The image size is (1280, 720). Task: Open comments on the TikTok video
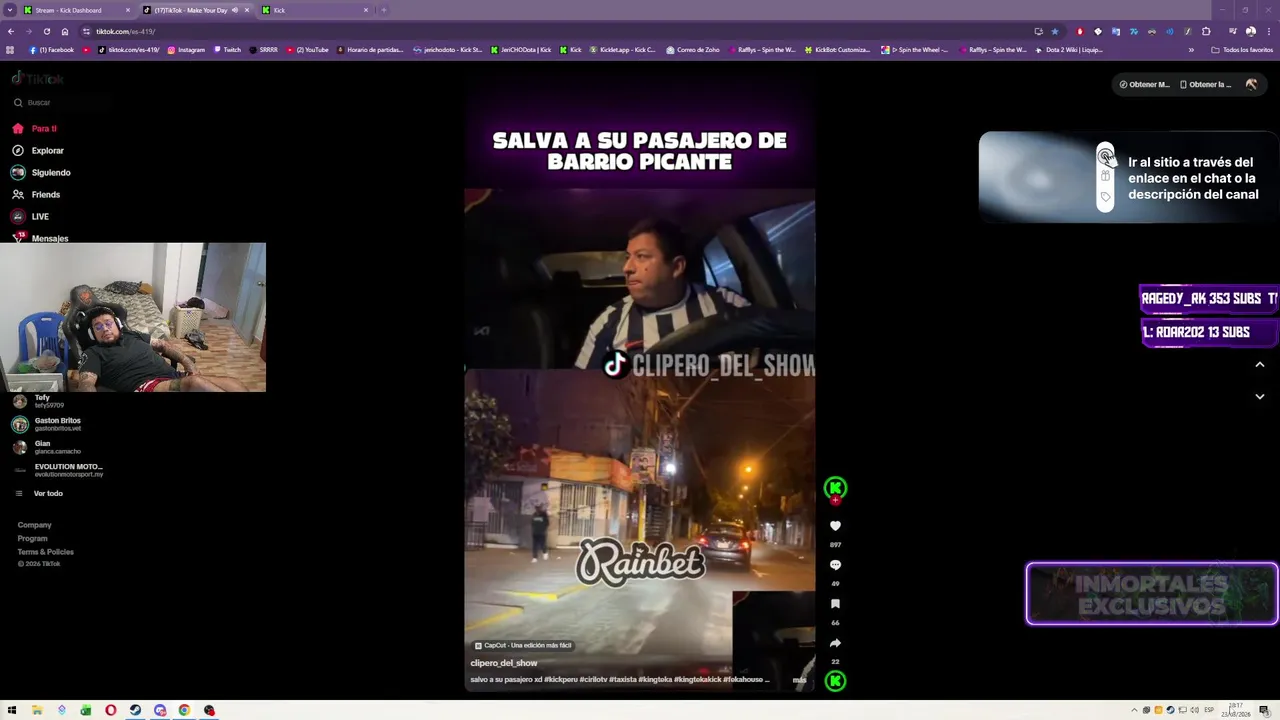[x=835, y=565]
